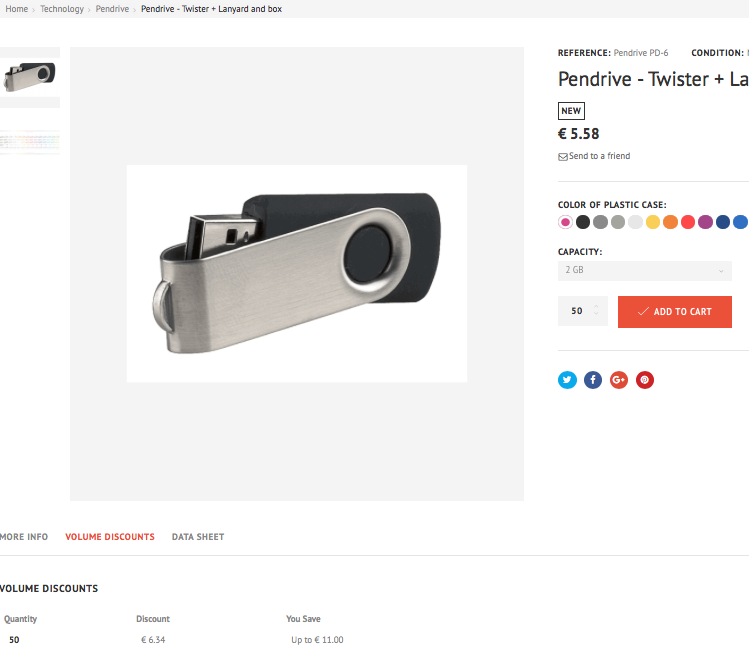Click the Send to a friend envelope icon
The height and width of the screenshot is (664, 749).
coord(563,157)
